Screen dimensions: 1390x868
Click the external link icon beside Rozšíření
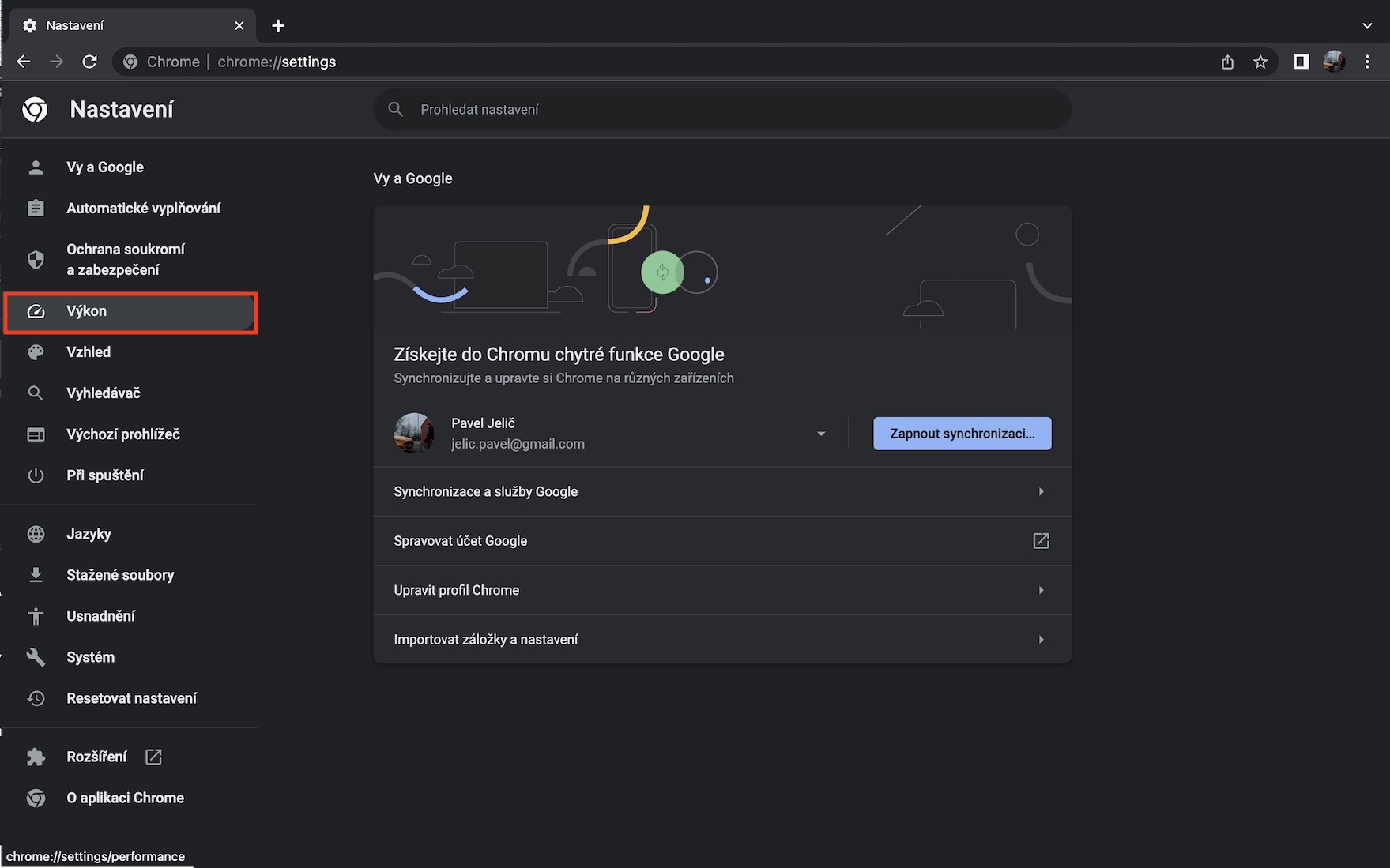click(x=153, y=757)
